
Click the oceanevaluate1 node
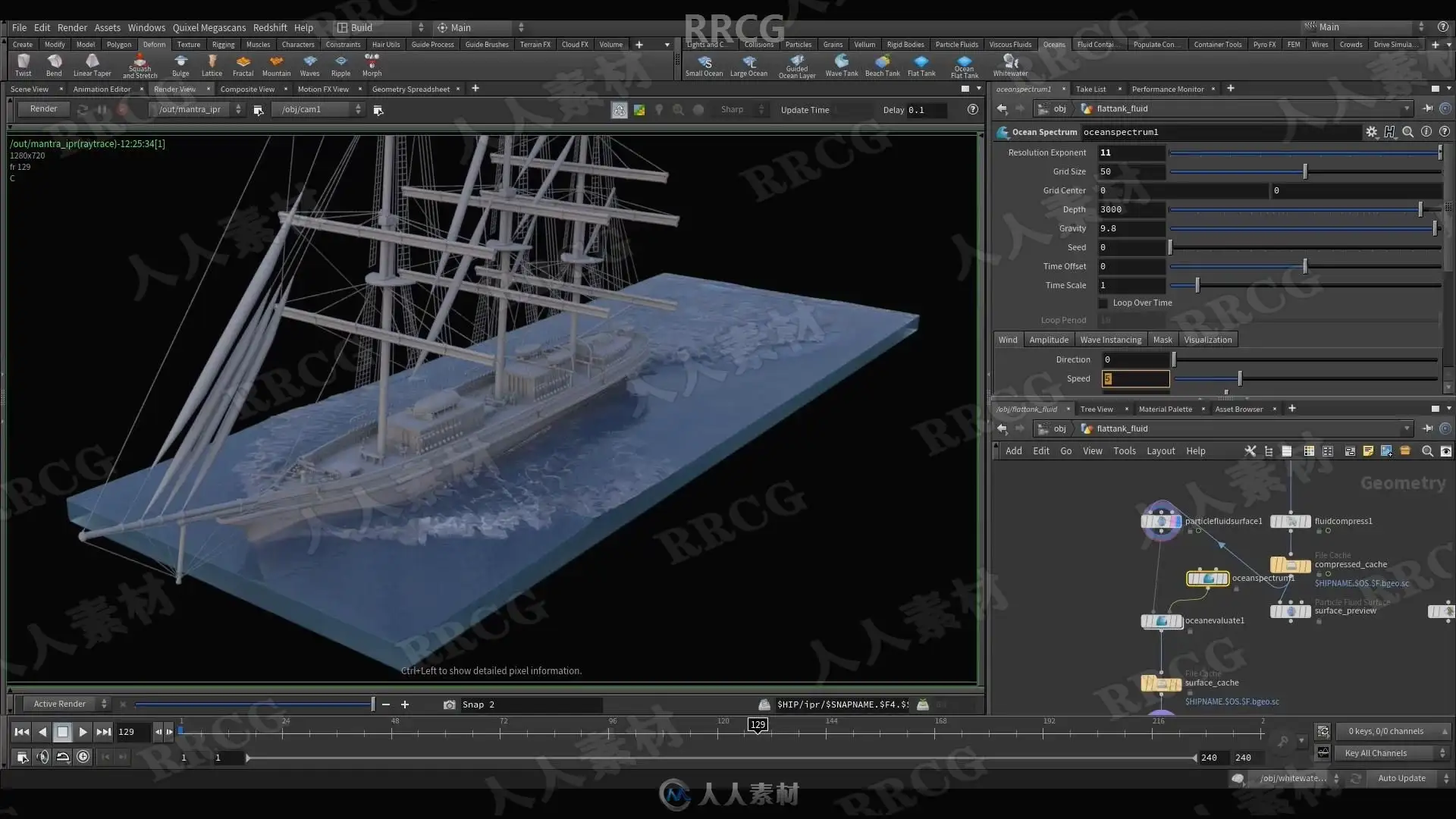pos(1161,621)
